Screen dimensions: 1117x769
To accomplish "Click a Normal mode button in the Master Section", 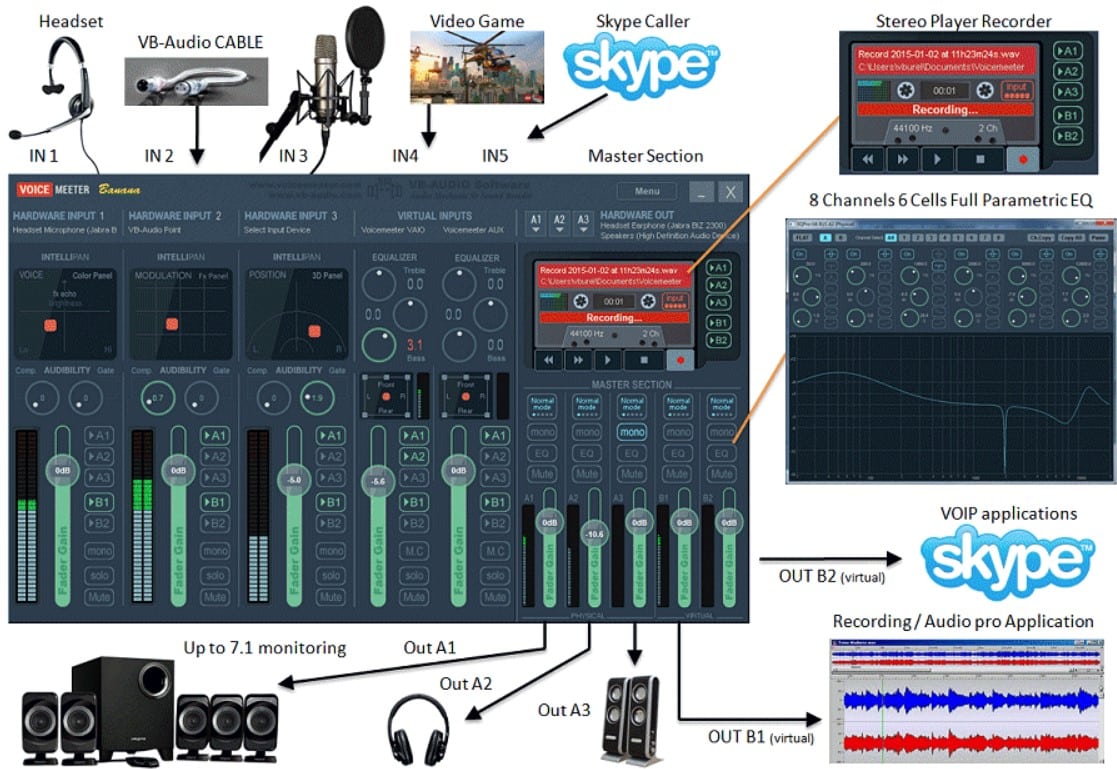I will tap(544, 404).
